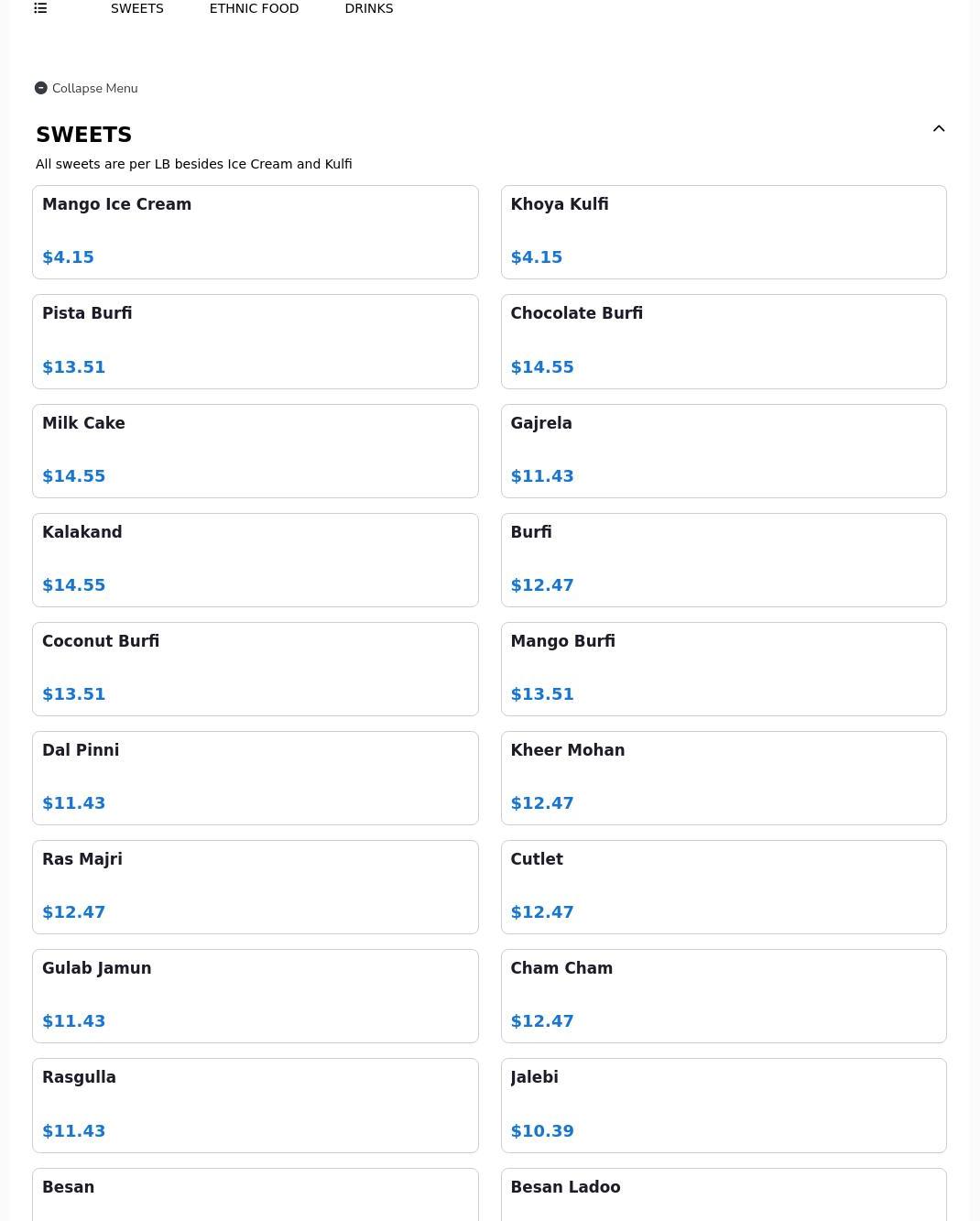The height and width of the screenshot is (1221, 980).
Task: Switch to the ETHNIC FOOD tab
Action: (x=254, y=8)
